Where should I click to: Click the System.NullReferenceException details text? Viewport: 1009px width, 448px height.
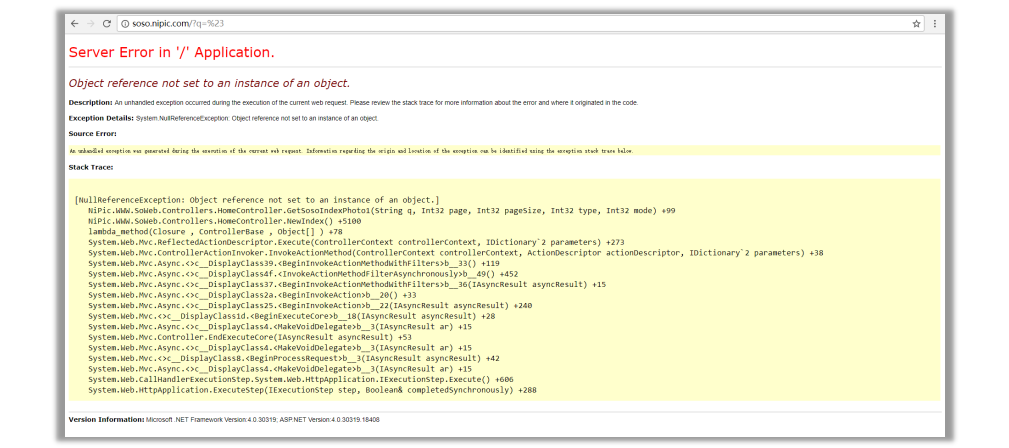(257, 118)
